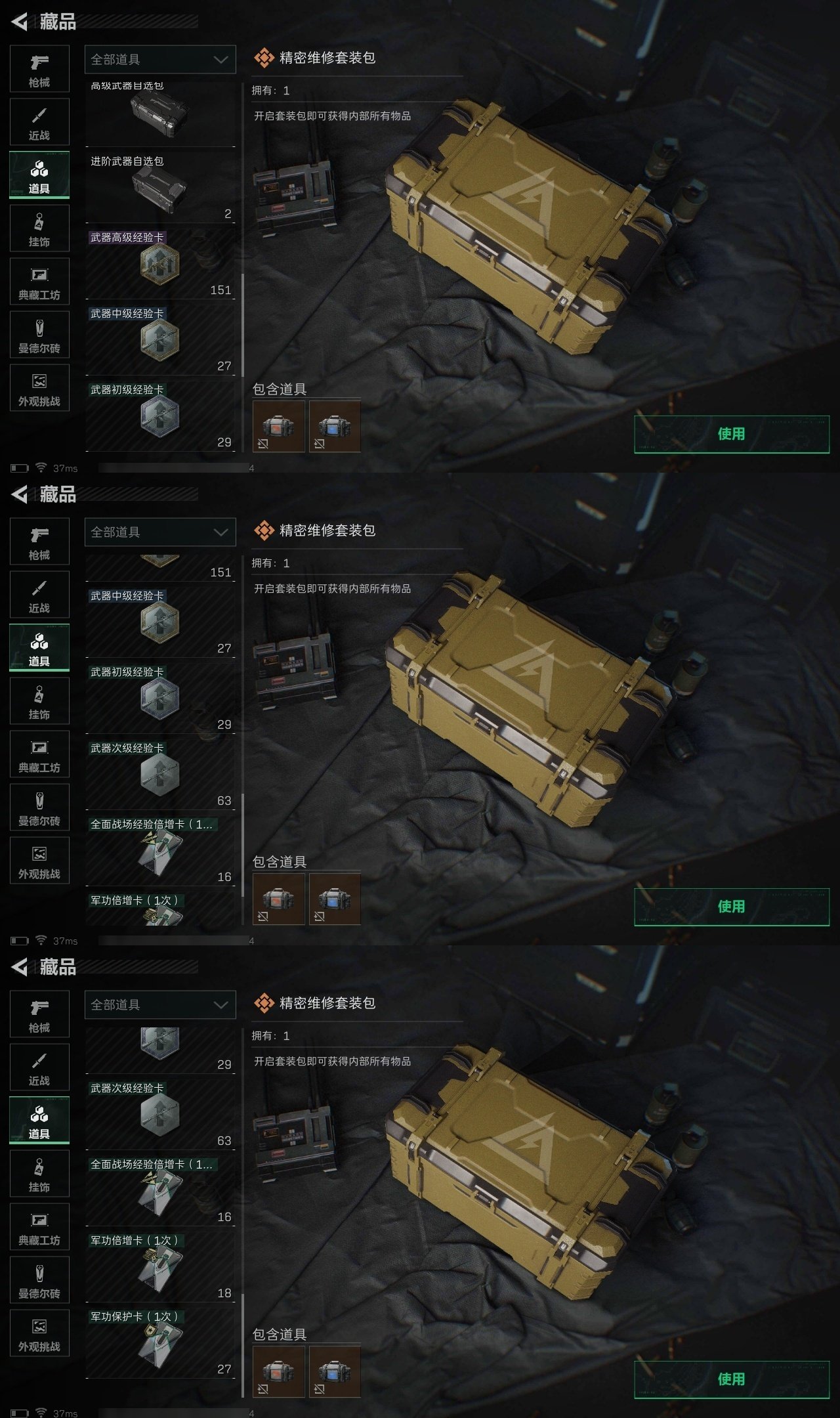Pick 军功倍增卡 item showing count 18
The image size is (840, 1418).
point(160,1267)
